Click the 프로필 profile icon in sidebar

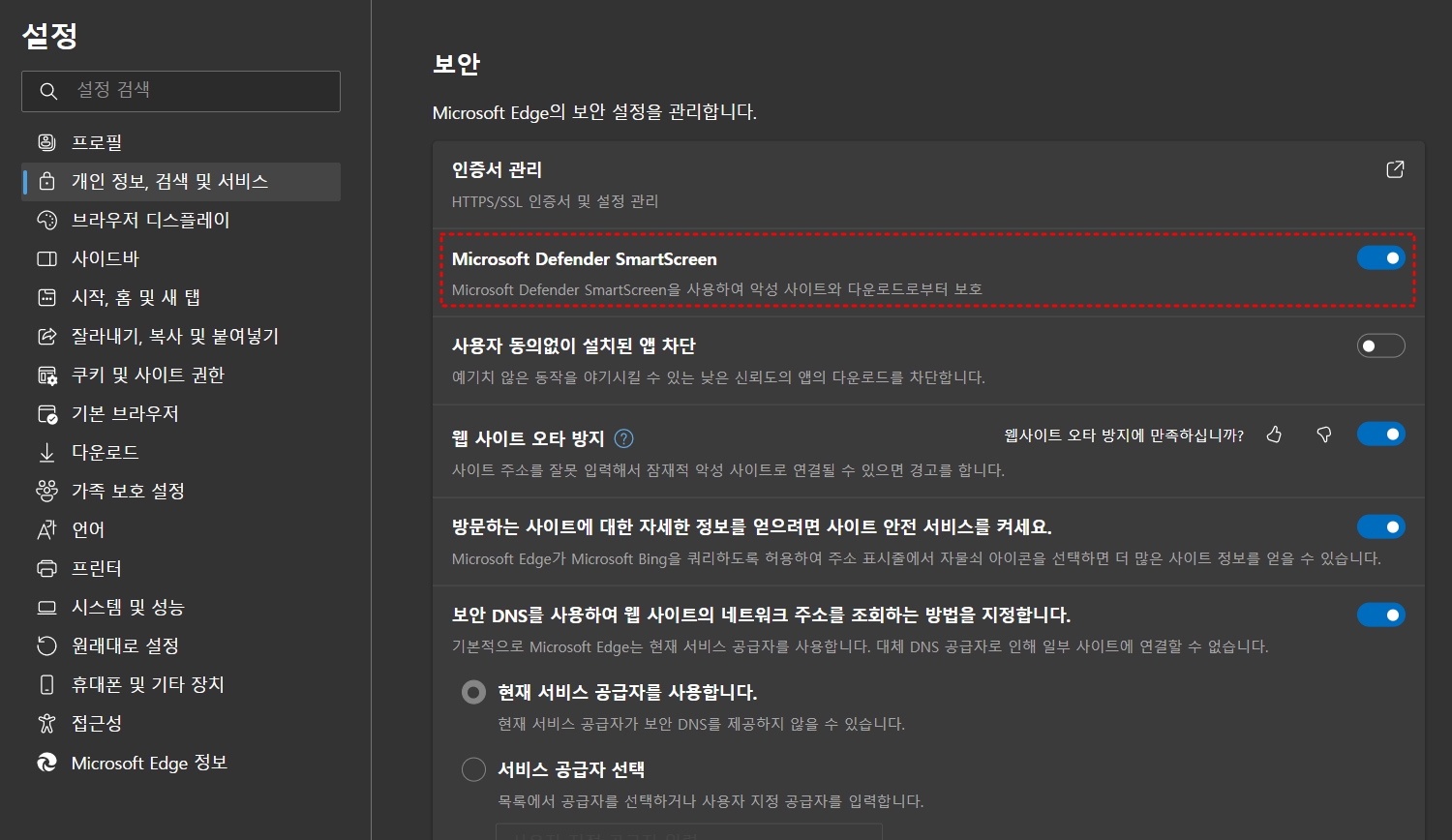coord(46,142)
